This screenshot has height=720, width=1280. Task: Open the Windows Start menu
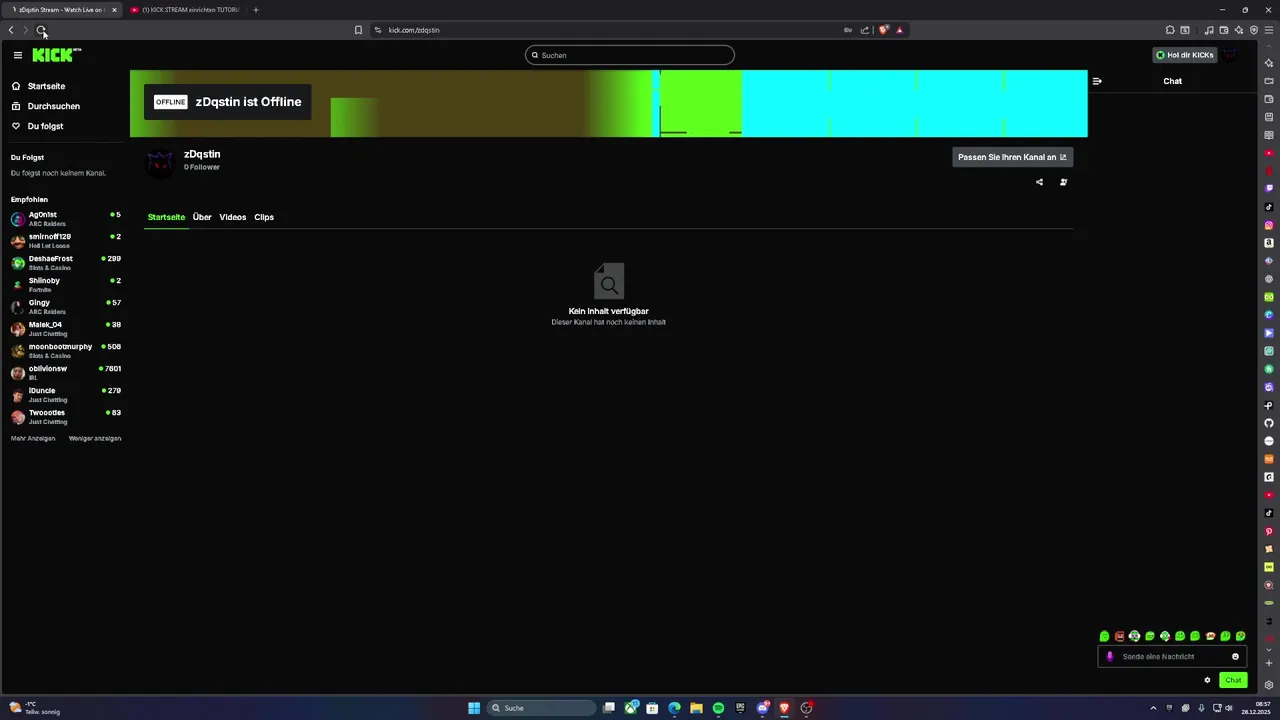pos(474,708)
